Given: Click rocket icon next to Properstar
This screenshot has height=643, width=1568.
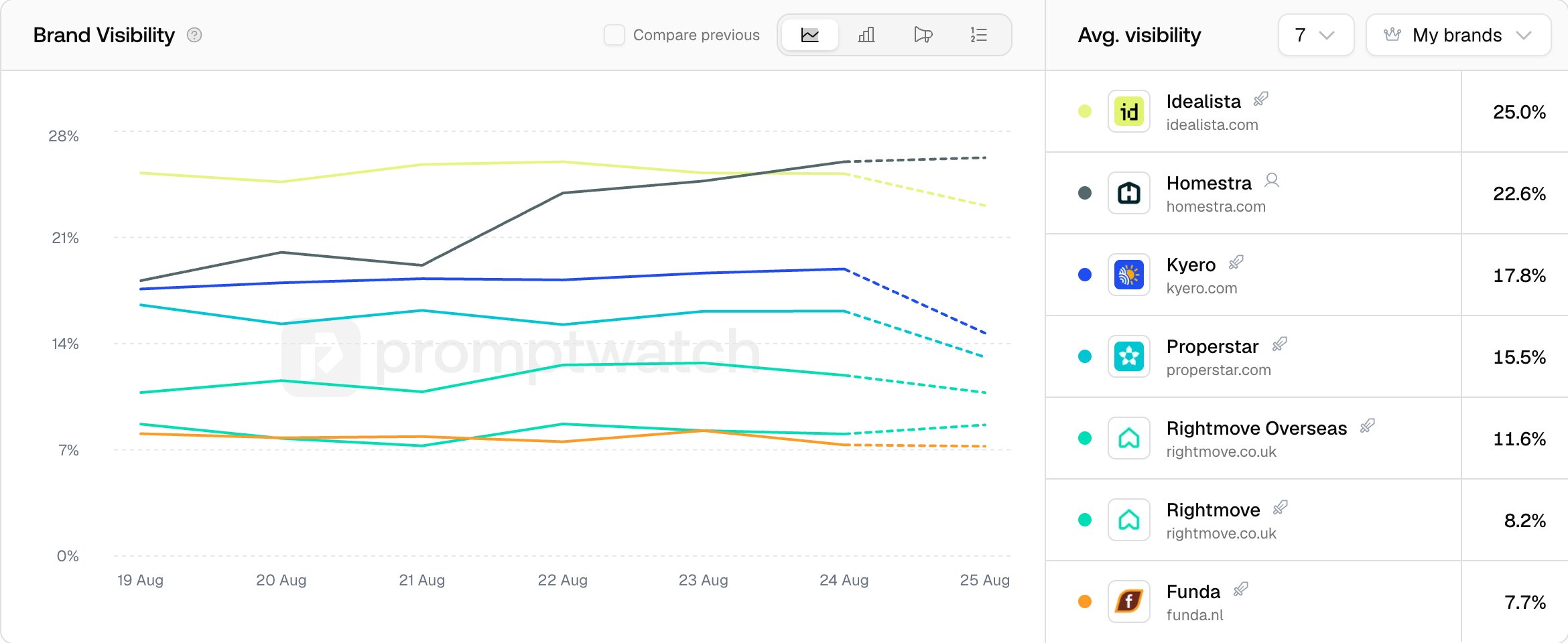Looking at the screenshot, I should (x=1280, y=344).
